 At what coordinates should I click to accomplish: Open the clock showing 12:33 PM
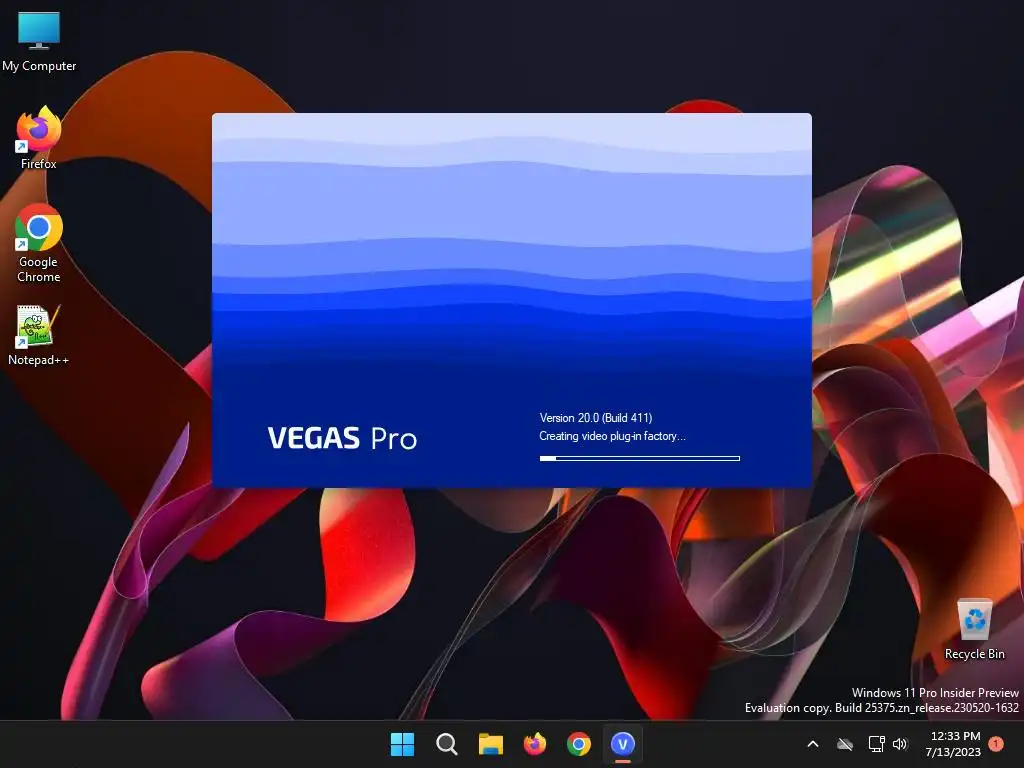point(953,744)
